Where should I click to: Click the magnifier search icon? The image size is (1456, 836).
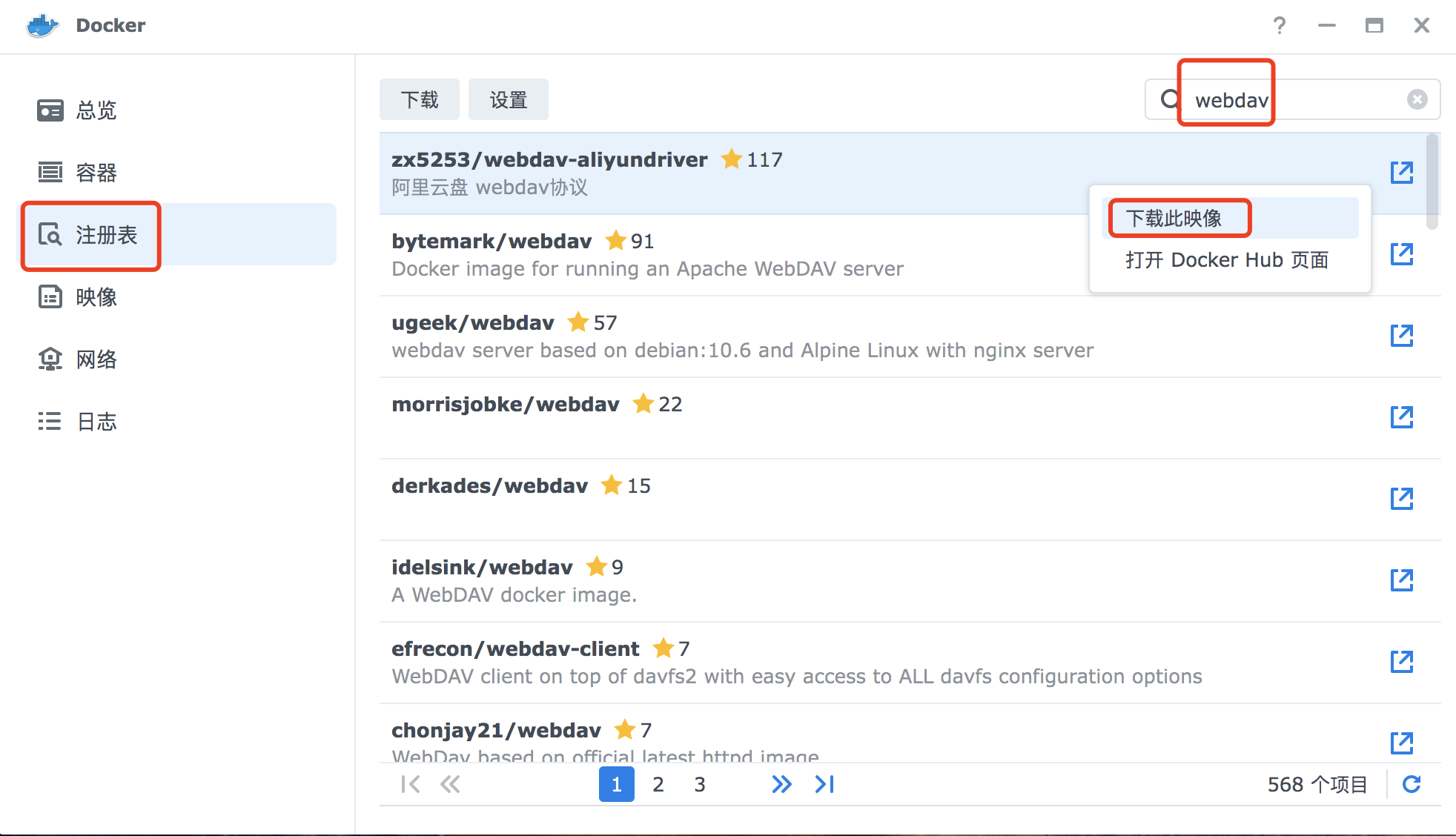(x=1170, y=99)
